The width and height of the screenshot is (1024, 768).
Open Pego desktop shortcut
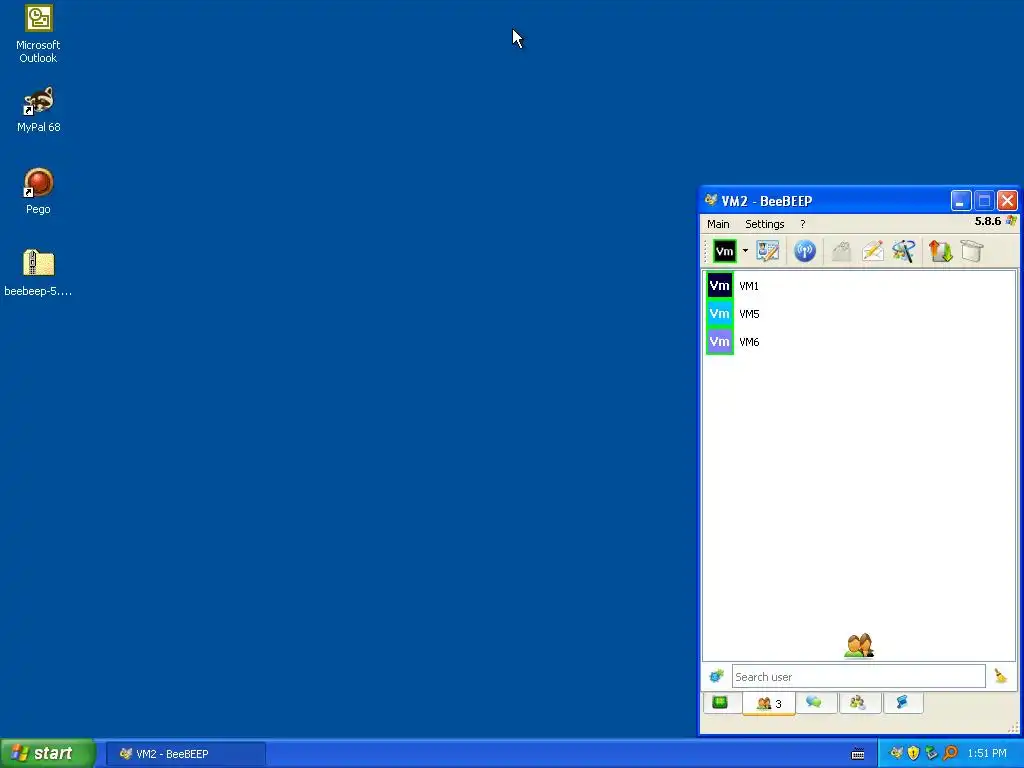39,191
